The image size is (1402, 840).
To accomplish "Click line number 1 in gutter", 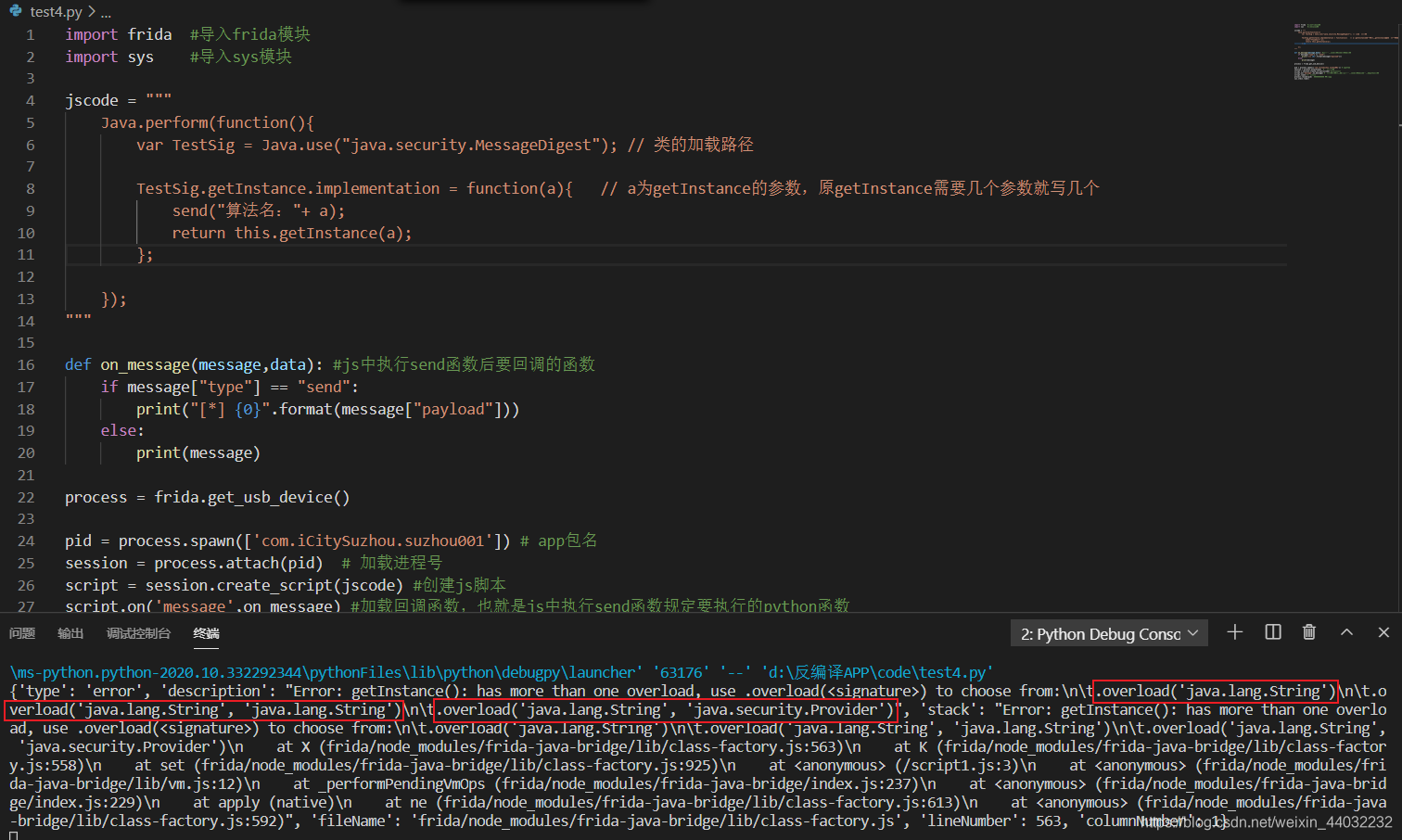I will 31,34.
